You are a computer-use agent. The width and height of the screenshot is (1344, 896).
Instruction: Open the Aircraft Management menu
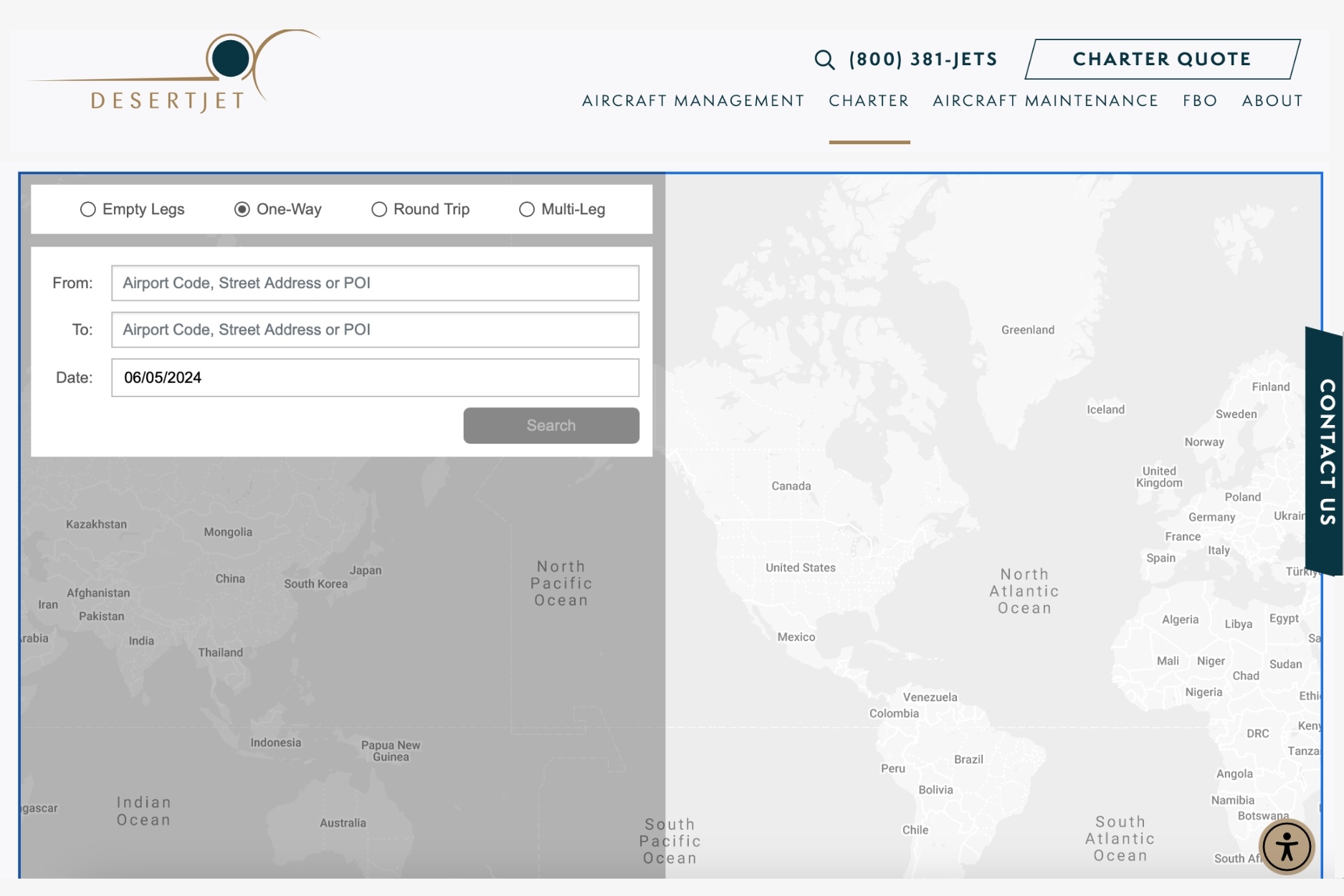[693, 101]
